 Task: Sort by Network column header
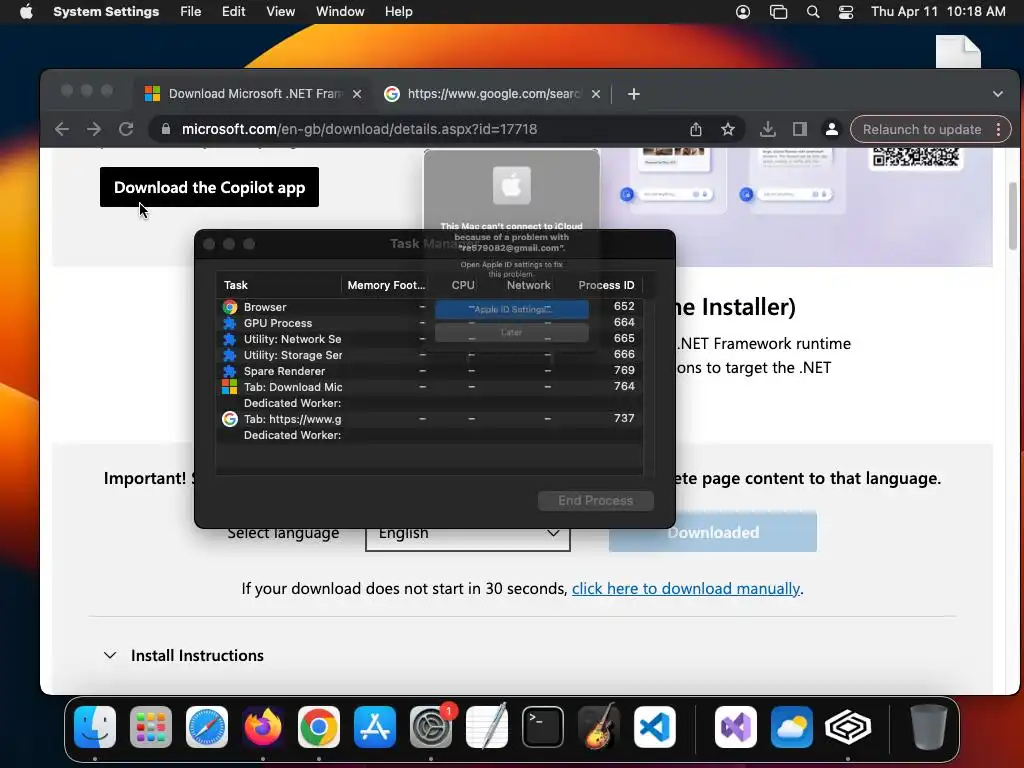point(528,285)
